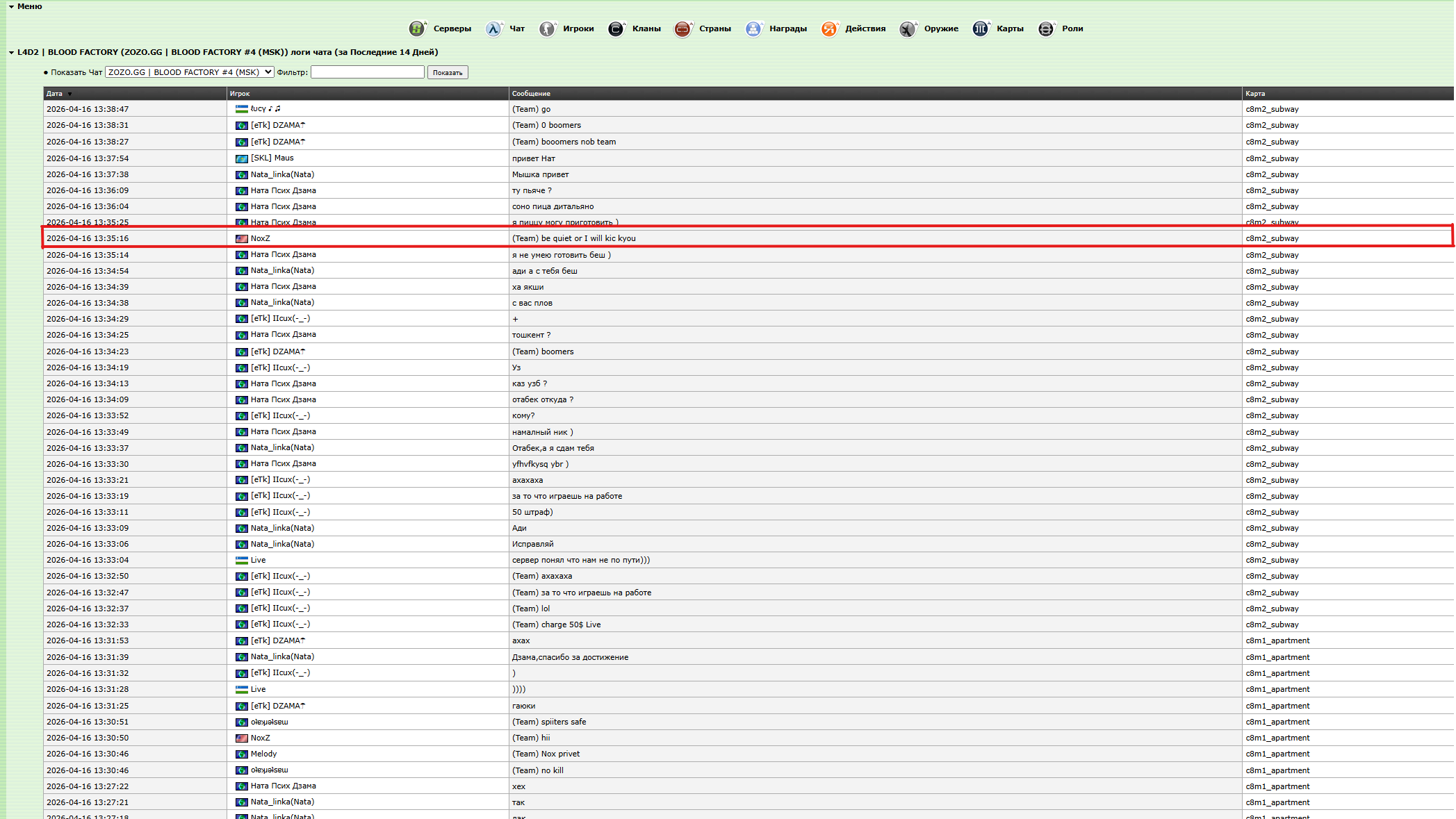Viewport: 1456px width, 819px height.
Task: Click the Карты maps icon
Action: point(980,28)
